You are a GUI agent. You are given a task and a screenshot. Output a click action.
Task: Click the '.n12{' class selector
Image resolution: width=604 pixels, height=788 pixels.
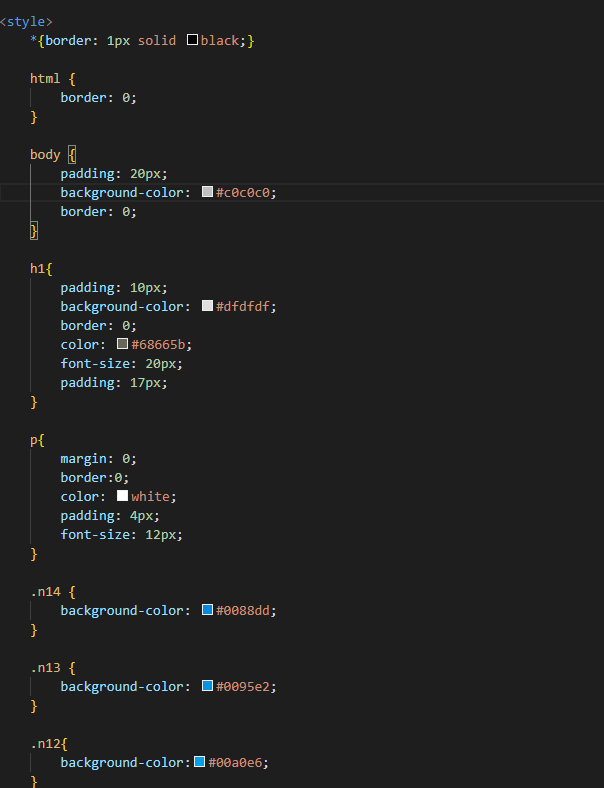[49, 744]
